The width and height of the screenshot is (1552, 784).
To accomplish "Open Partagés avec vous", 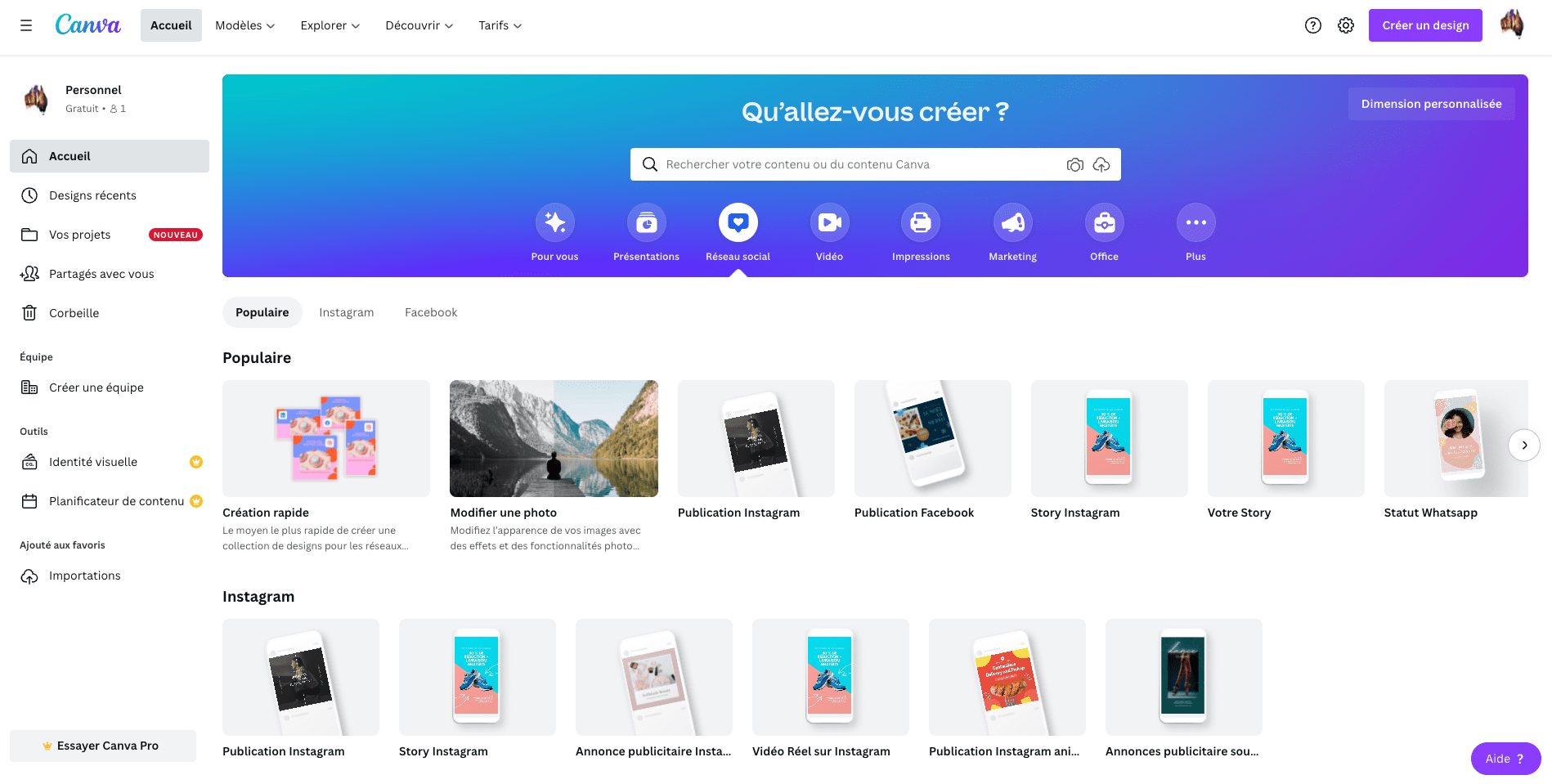I will (x=110, y=274).
